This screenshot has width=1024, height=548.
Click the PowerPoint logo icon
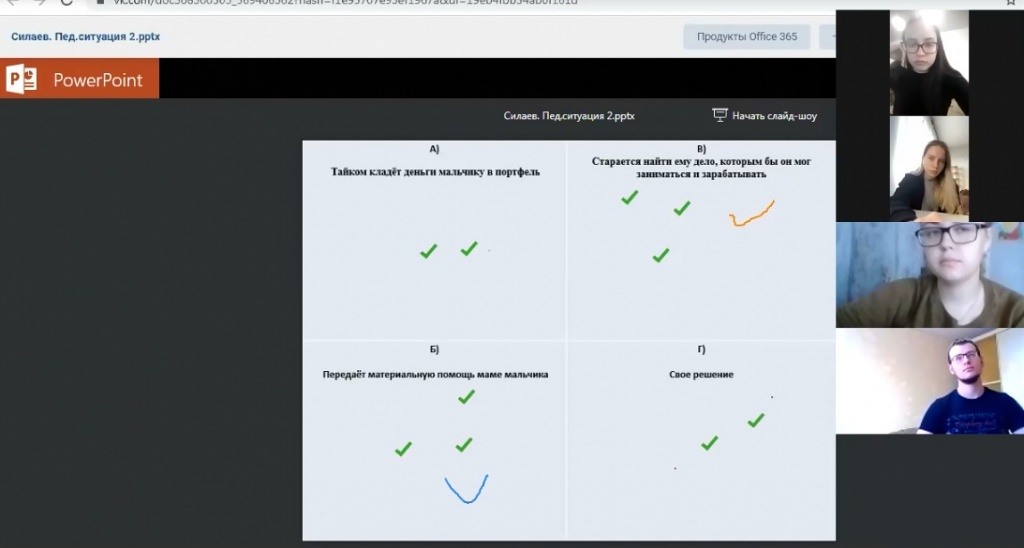pyautogui.click(x=22, y=79)
